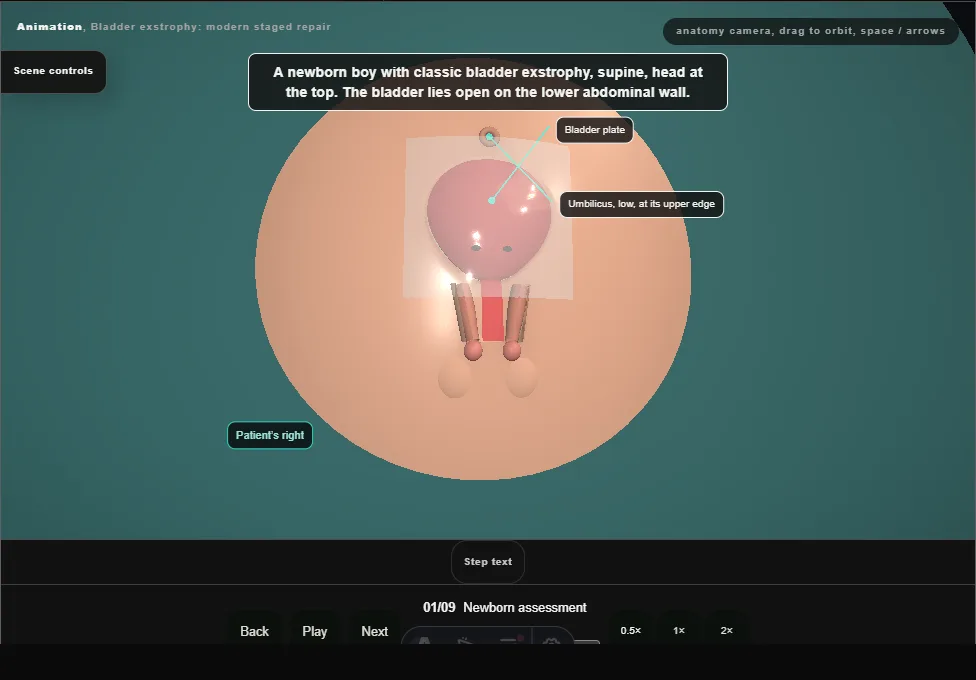Set playback speed to 0.5×
The height and width of the screenshot is (680, 976).
coord(631,630)
